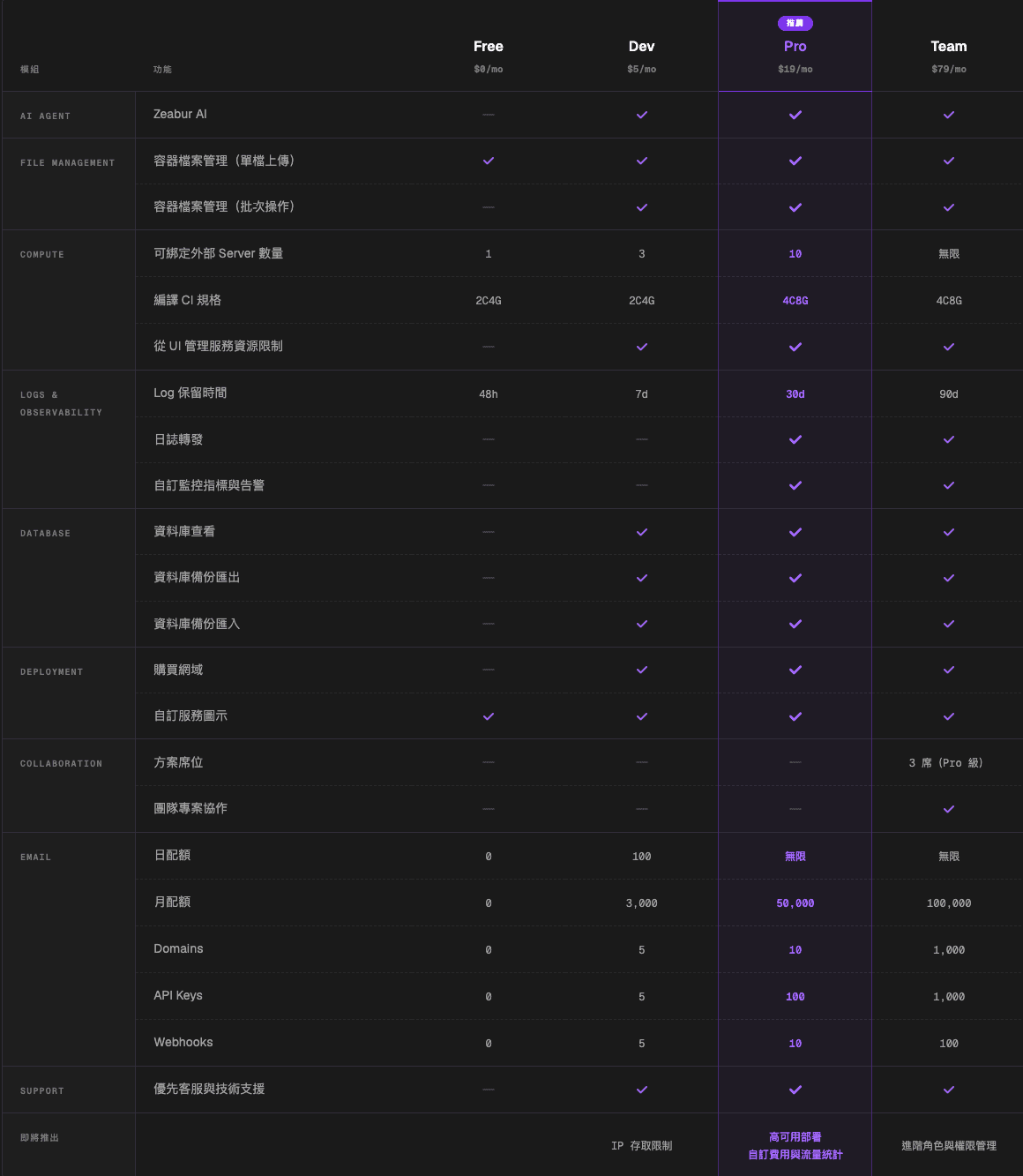The image size is (1023, 1176).
Task: Expand the COMPUTE module section
Action: [41, 254]
